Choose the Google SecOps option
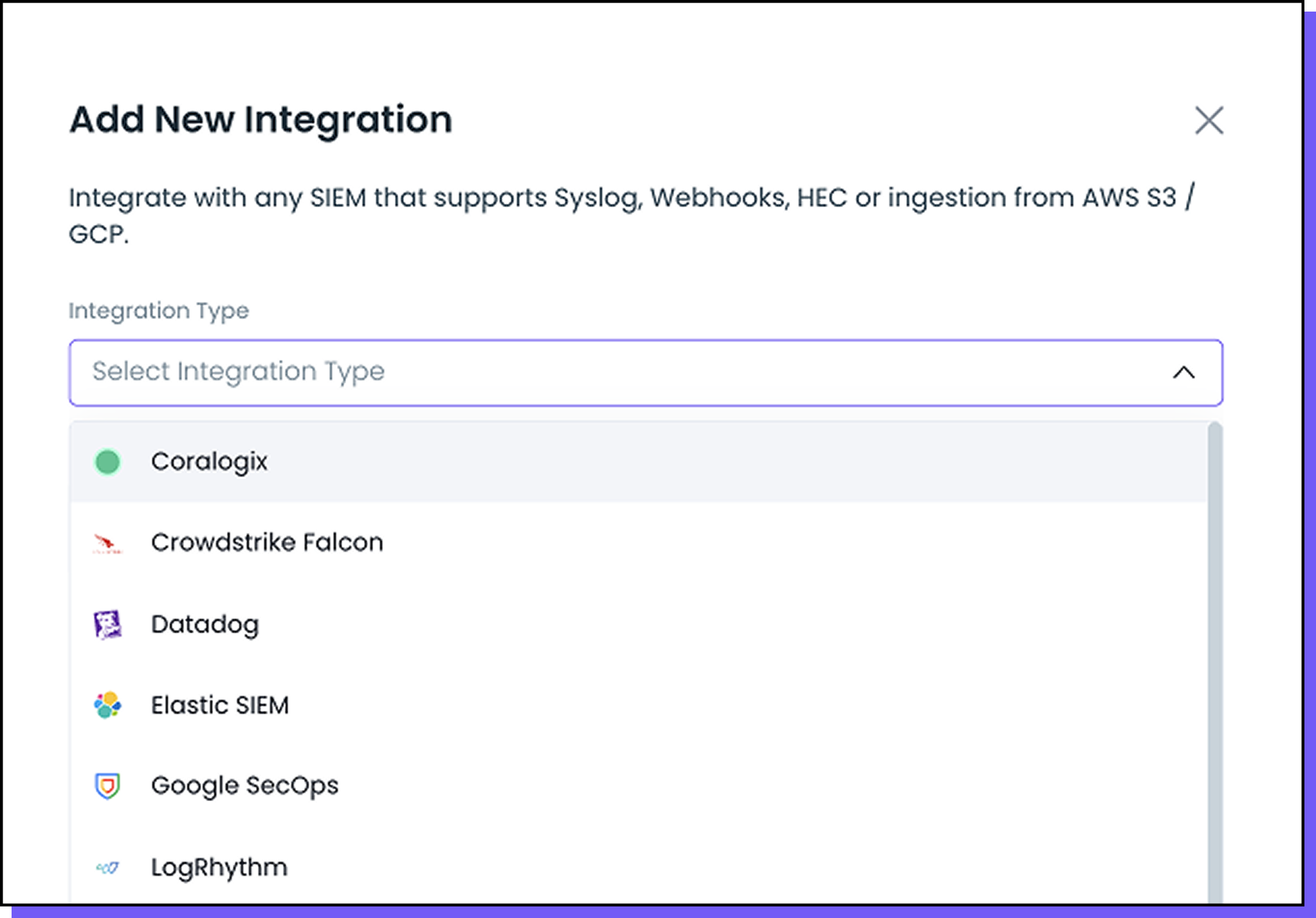 638,786
